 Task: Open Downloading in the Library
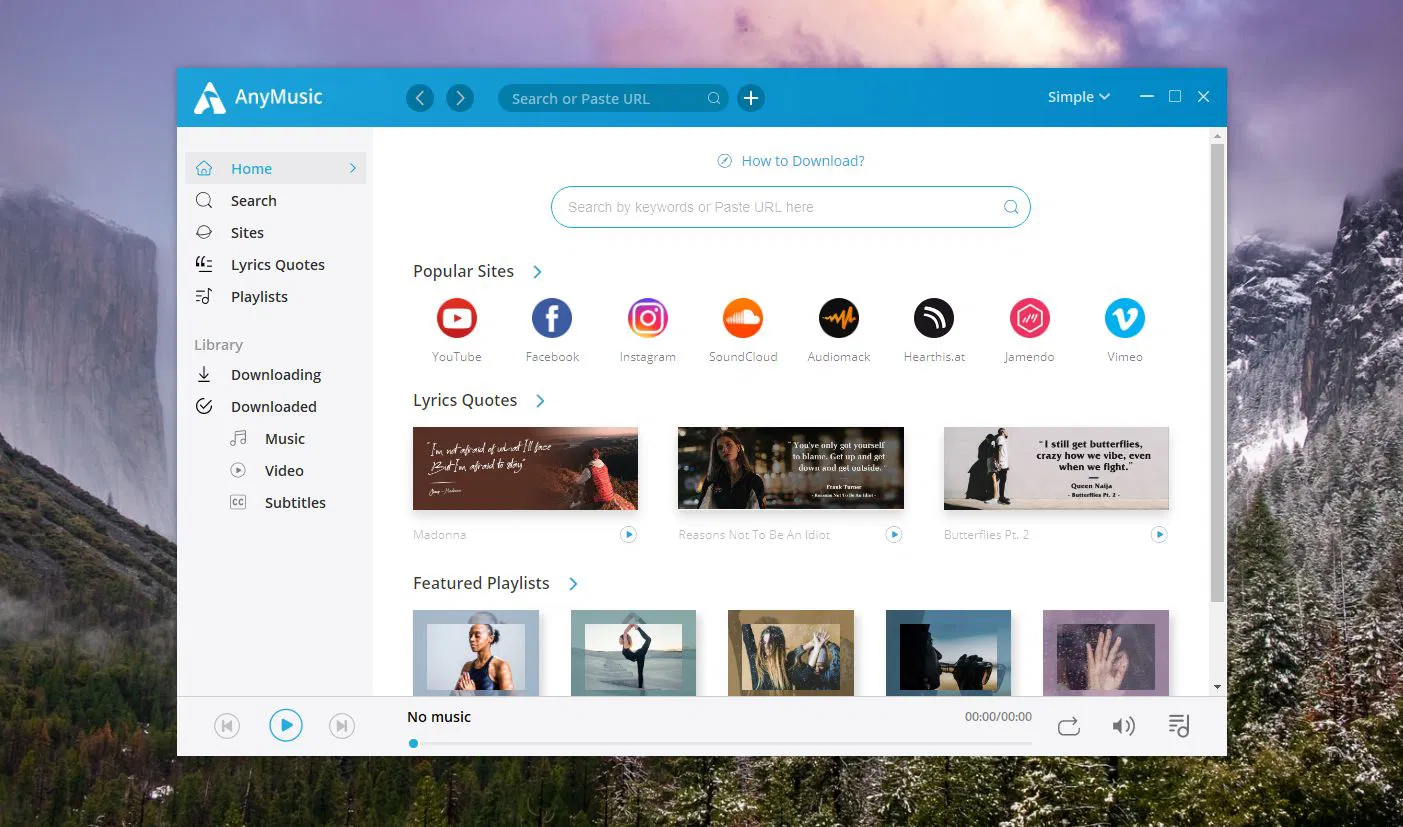click(x=276, y=375)
